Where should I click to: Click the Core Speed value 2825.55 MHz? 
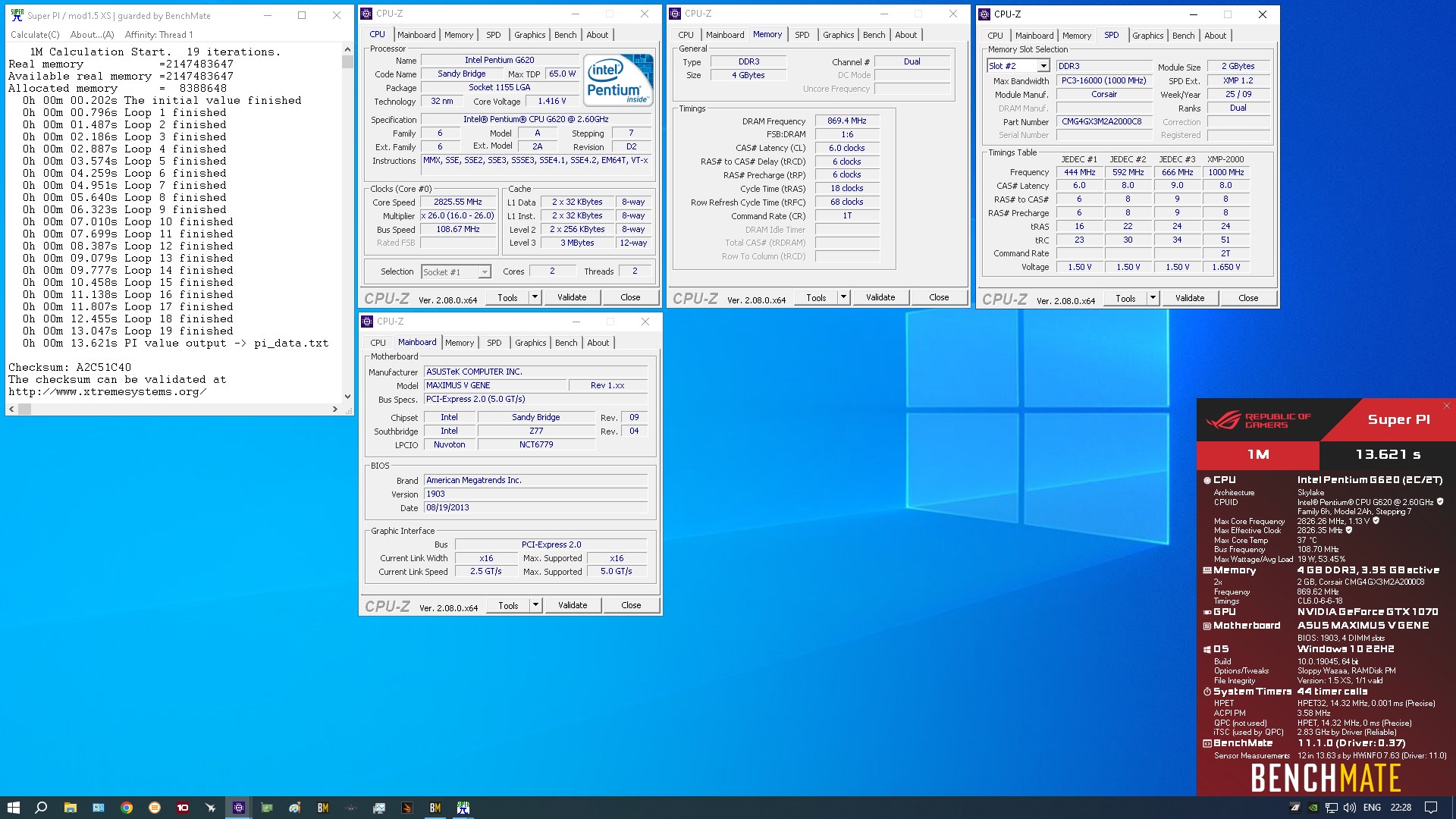point(458,202)
